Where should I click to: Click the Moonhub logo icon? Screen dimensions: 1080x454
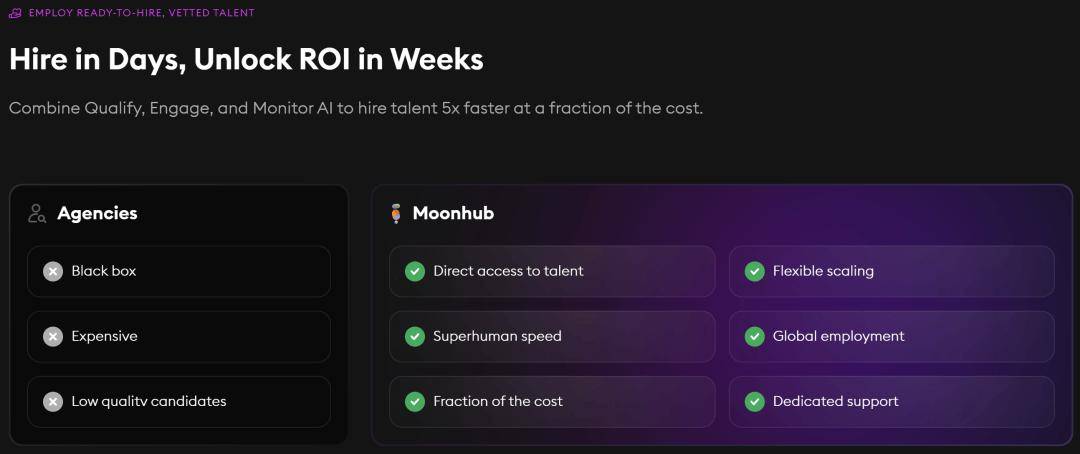pyautogui.click(x=395, y=214)
